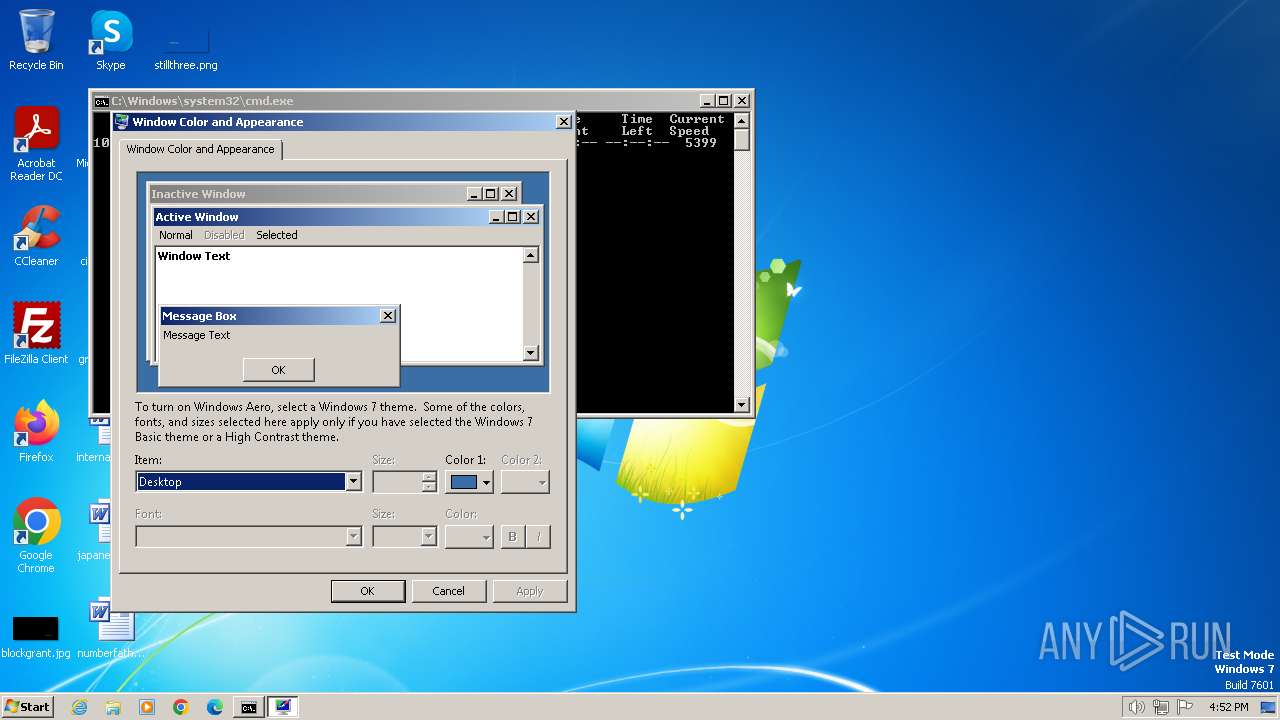Image resolution: width=1280 pixels, height=720 pixels.
Task: Choose the Normal menu item in preview
Action: pyautogui.click(x=175, y=235)
